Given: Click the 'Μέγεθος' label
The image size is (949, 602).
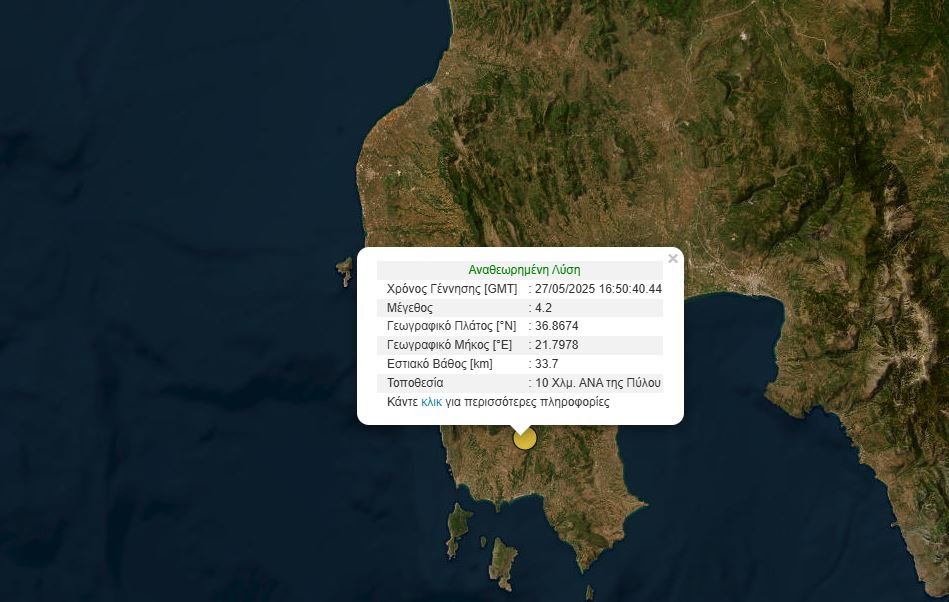Looking at the screenshot, I should [x=410, y=307].
